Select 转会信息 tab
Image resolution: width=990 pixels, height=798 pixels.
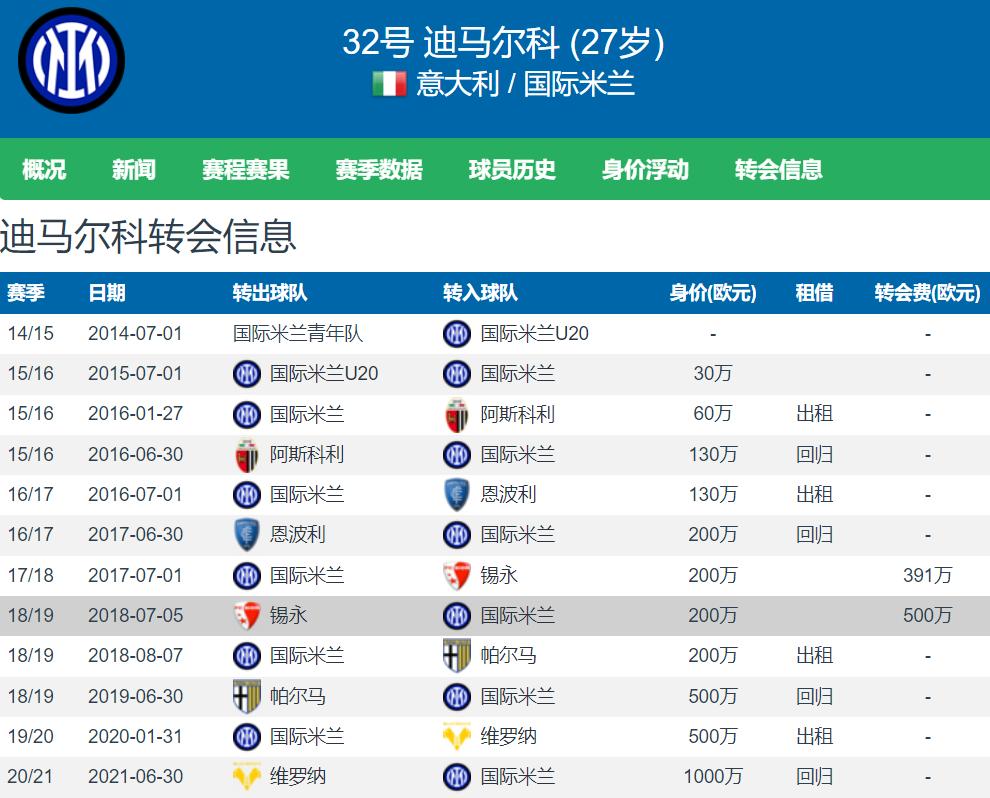(x=778, y=169)
